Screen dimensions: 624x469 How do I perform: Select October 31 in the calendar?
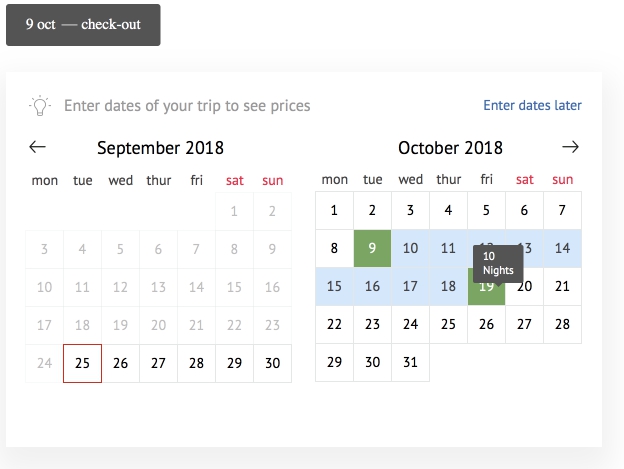[410, 363]
